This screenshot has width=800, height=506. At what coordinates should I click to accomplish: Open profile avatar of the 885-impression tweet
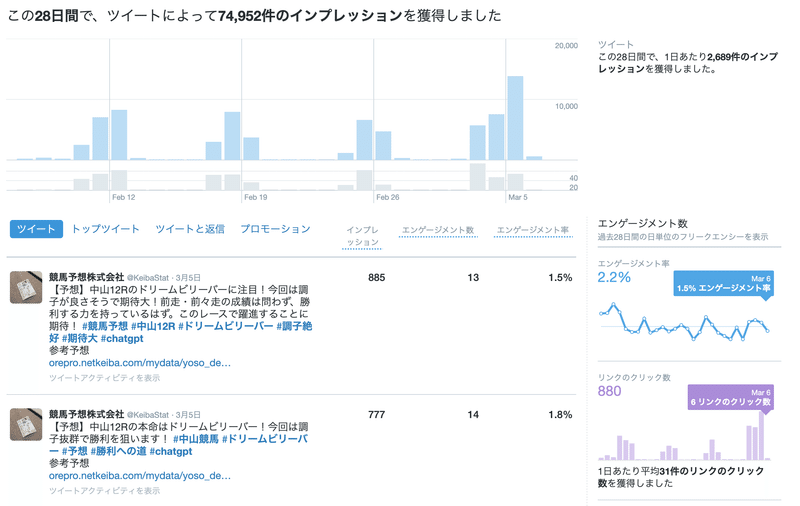[26, 287]
